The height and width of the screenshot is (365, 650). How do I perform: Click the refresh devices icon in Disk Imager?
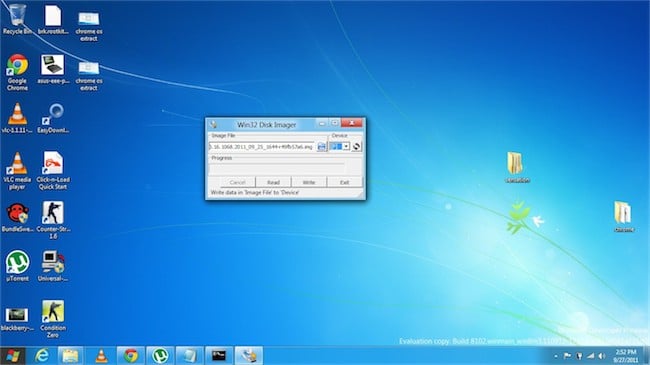[357, 146]
